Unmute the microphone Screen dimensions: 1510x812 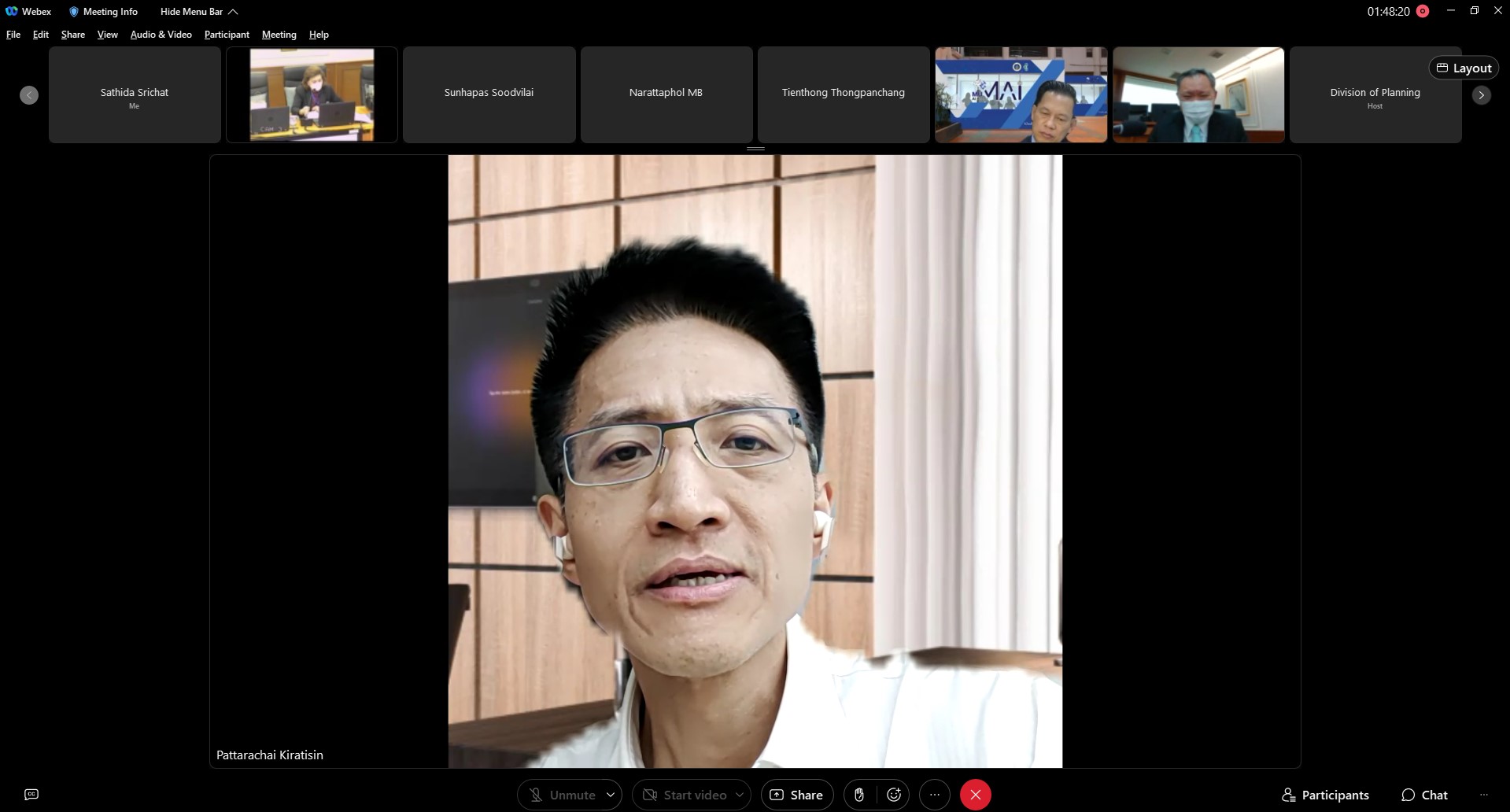[x=562, y=795]
